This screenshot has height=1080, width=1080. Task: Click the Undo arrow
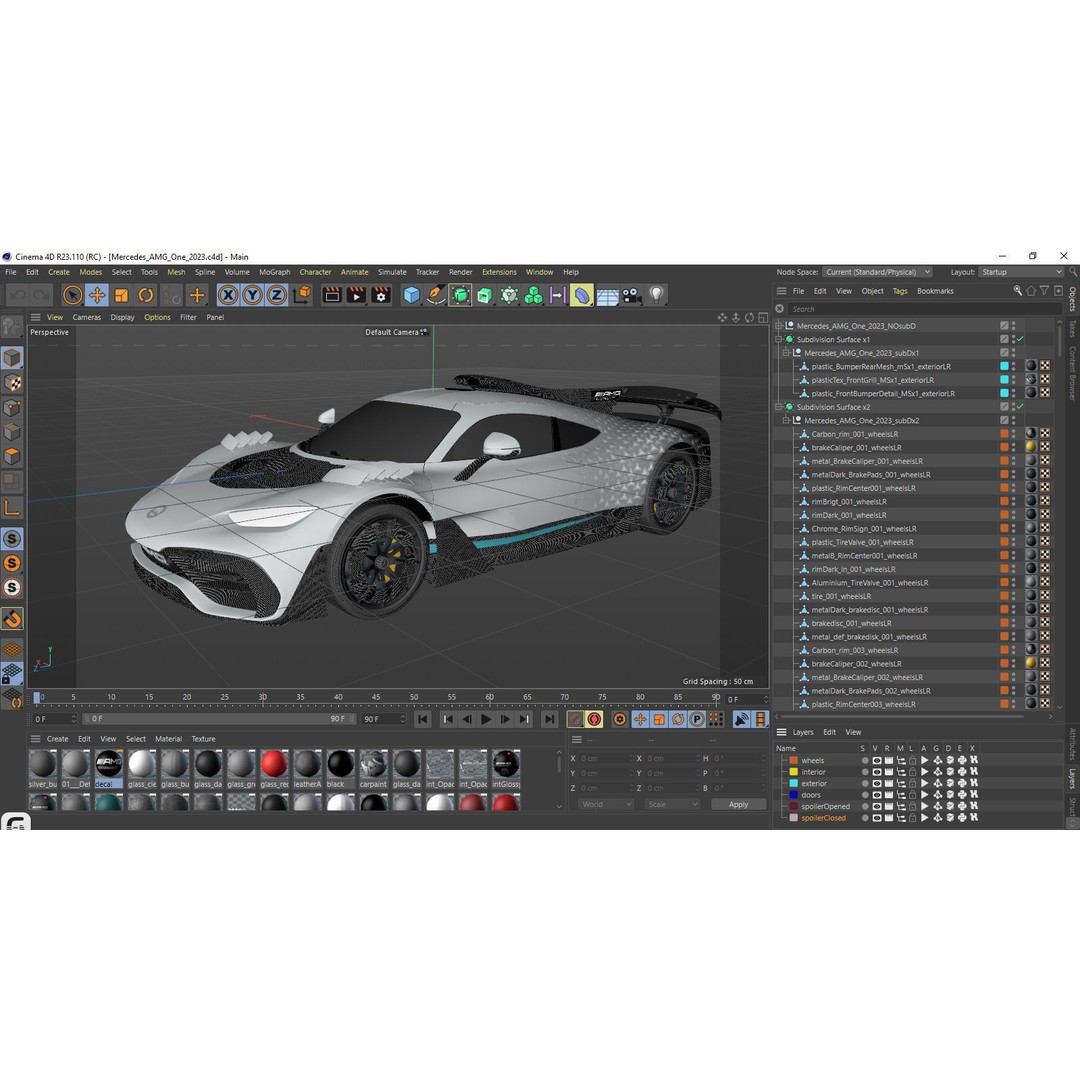click(x=17, y=295)
